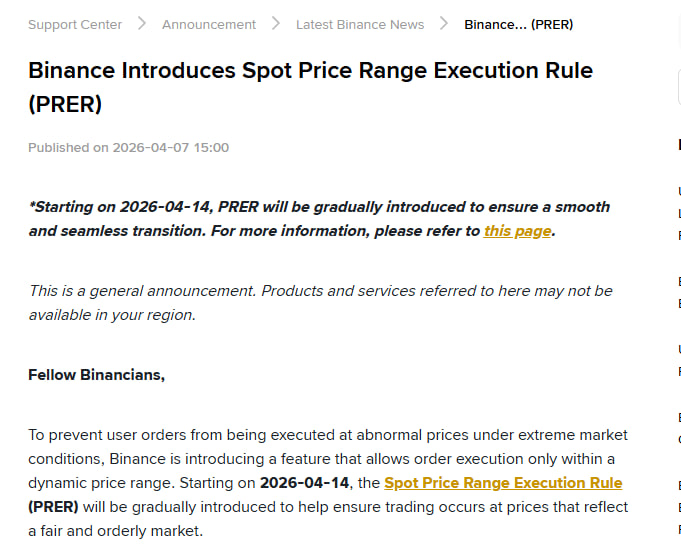Click the 'Published on 2026-04-07 15:00' timestamp
The height and width of the screenshot is (553, 681).
[x=128, y=148]
